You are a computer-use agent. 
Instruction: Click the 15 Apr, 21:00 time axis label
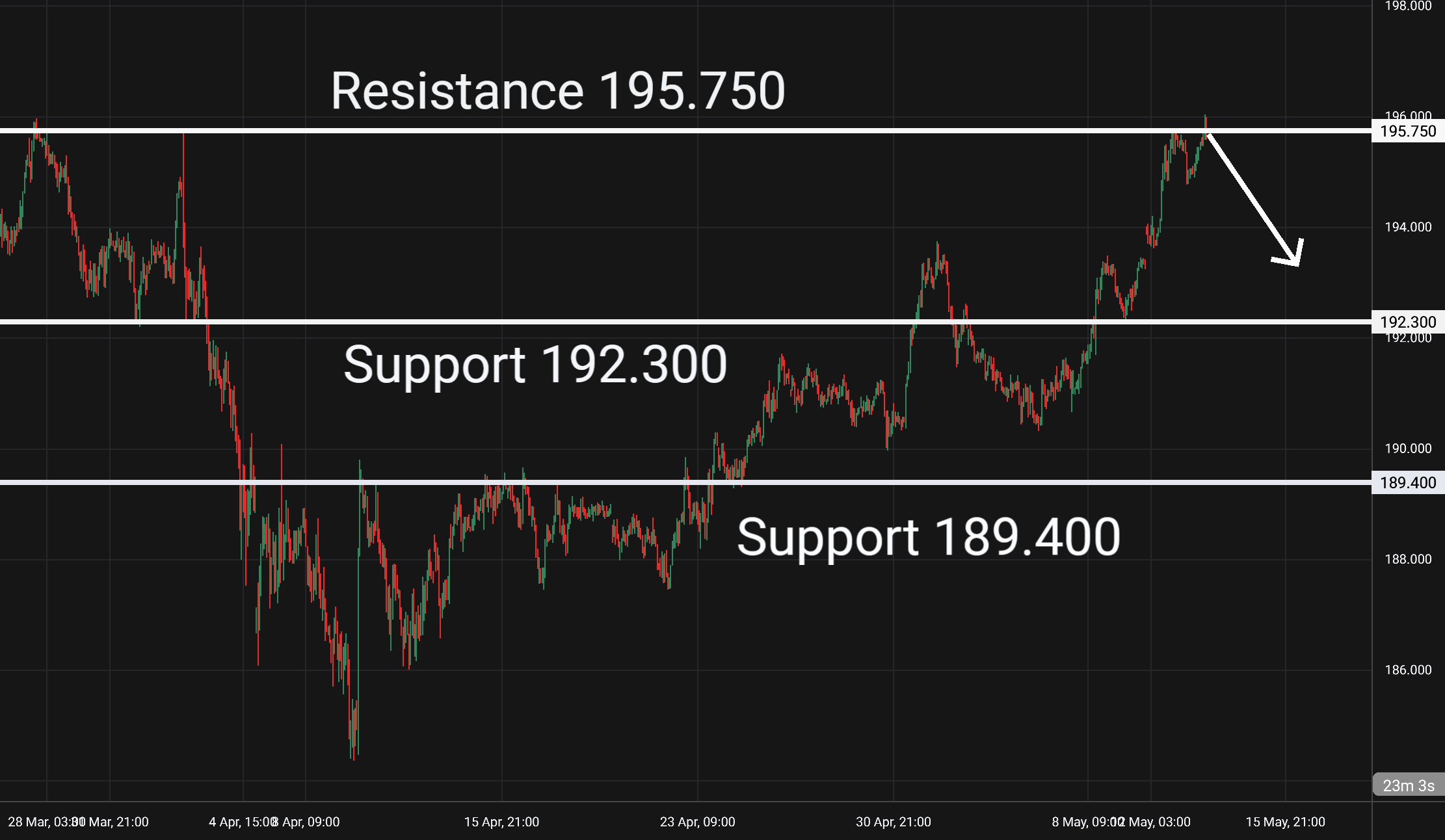tap(501, 822)
